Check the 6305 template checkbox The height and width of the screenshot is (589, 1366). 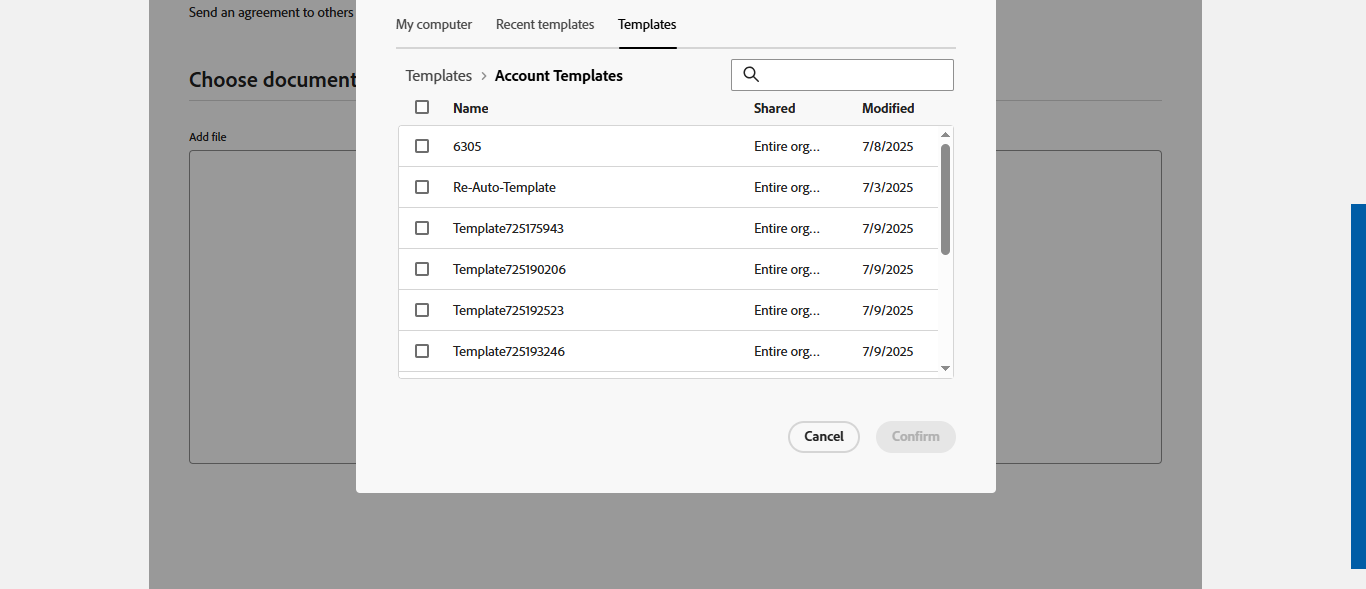tap(422, 146)
